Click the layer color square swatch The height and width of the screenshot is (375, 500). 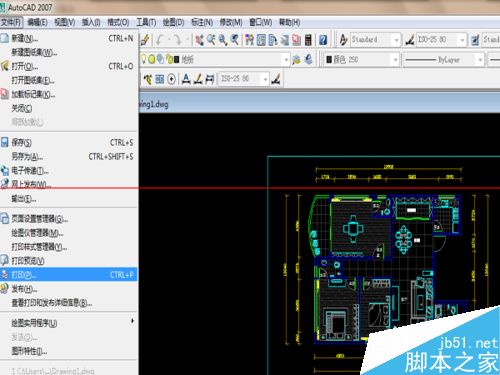point(177,60)
